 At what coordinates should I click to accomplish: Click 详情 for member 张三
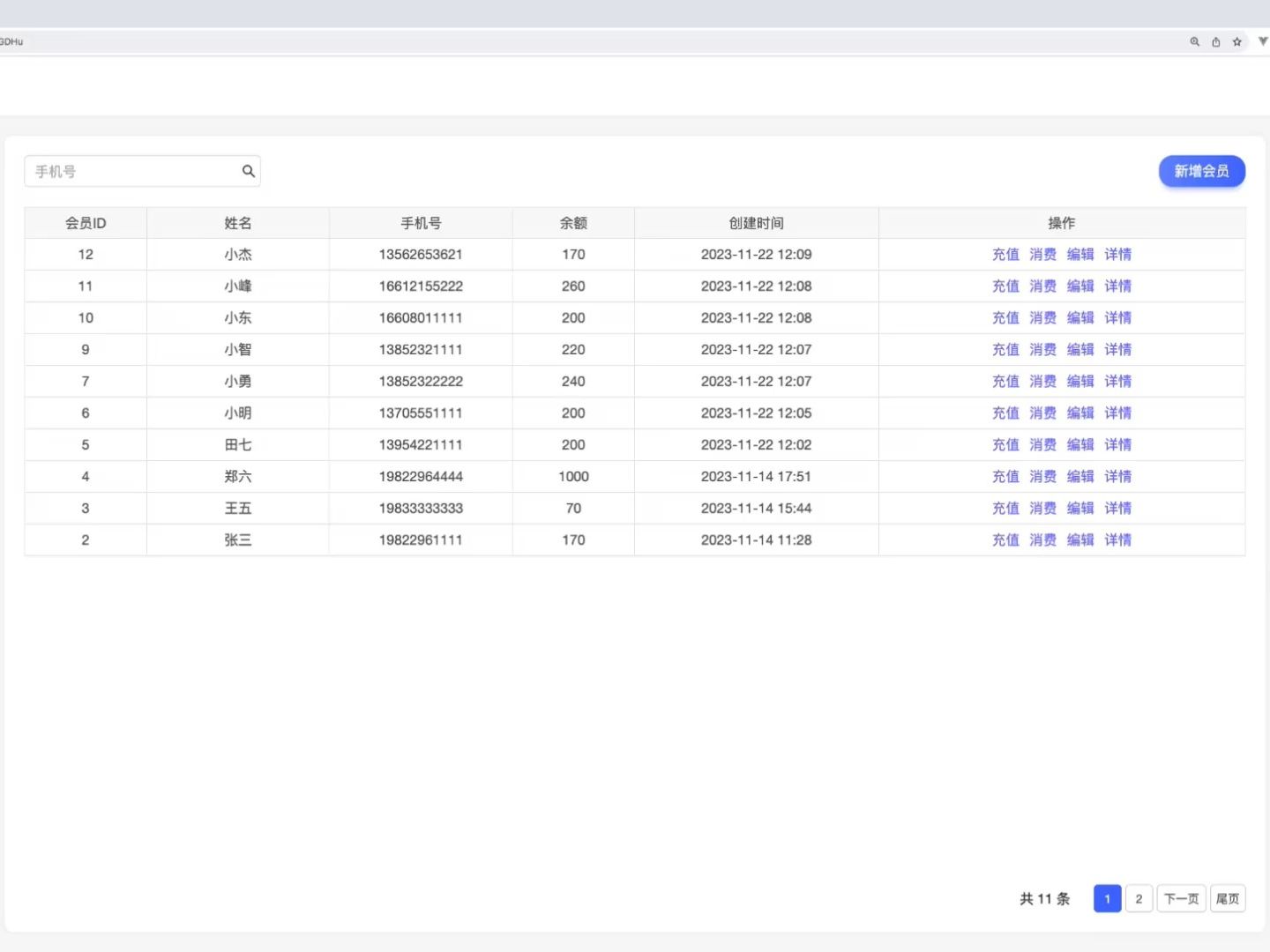[1117, 539]
